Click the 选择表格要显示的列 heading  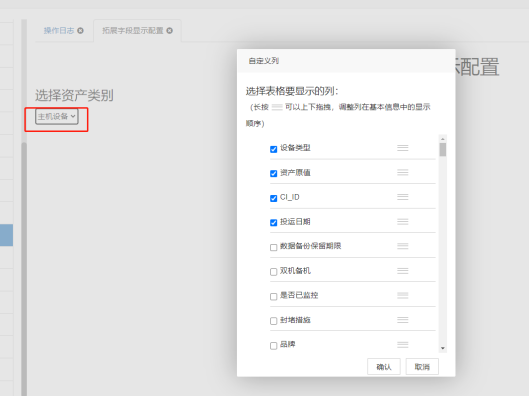[x=292, y=91]
